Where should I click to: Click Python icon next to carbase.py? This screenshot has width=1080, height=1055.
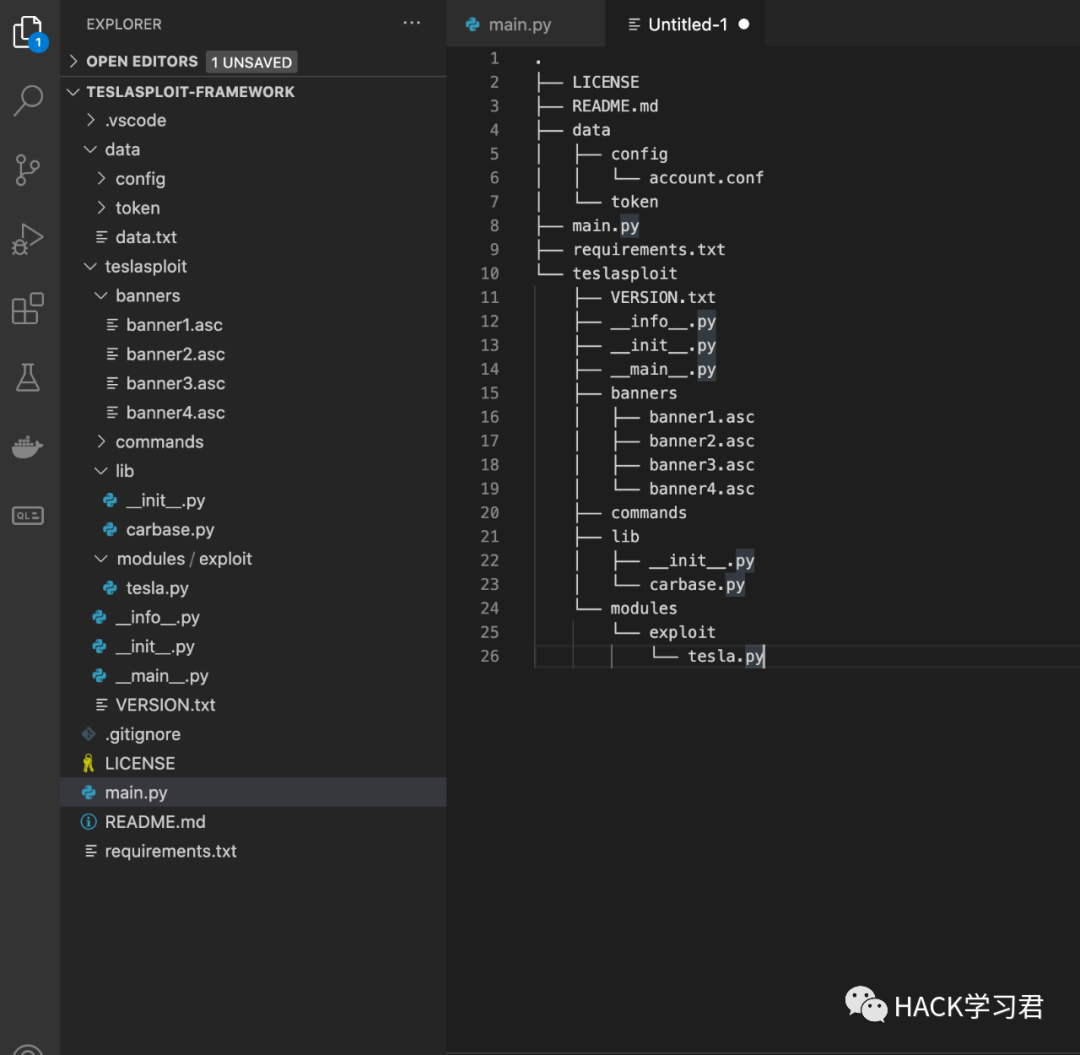(x=110, y=530)
